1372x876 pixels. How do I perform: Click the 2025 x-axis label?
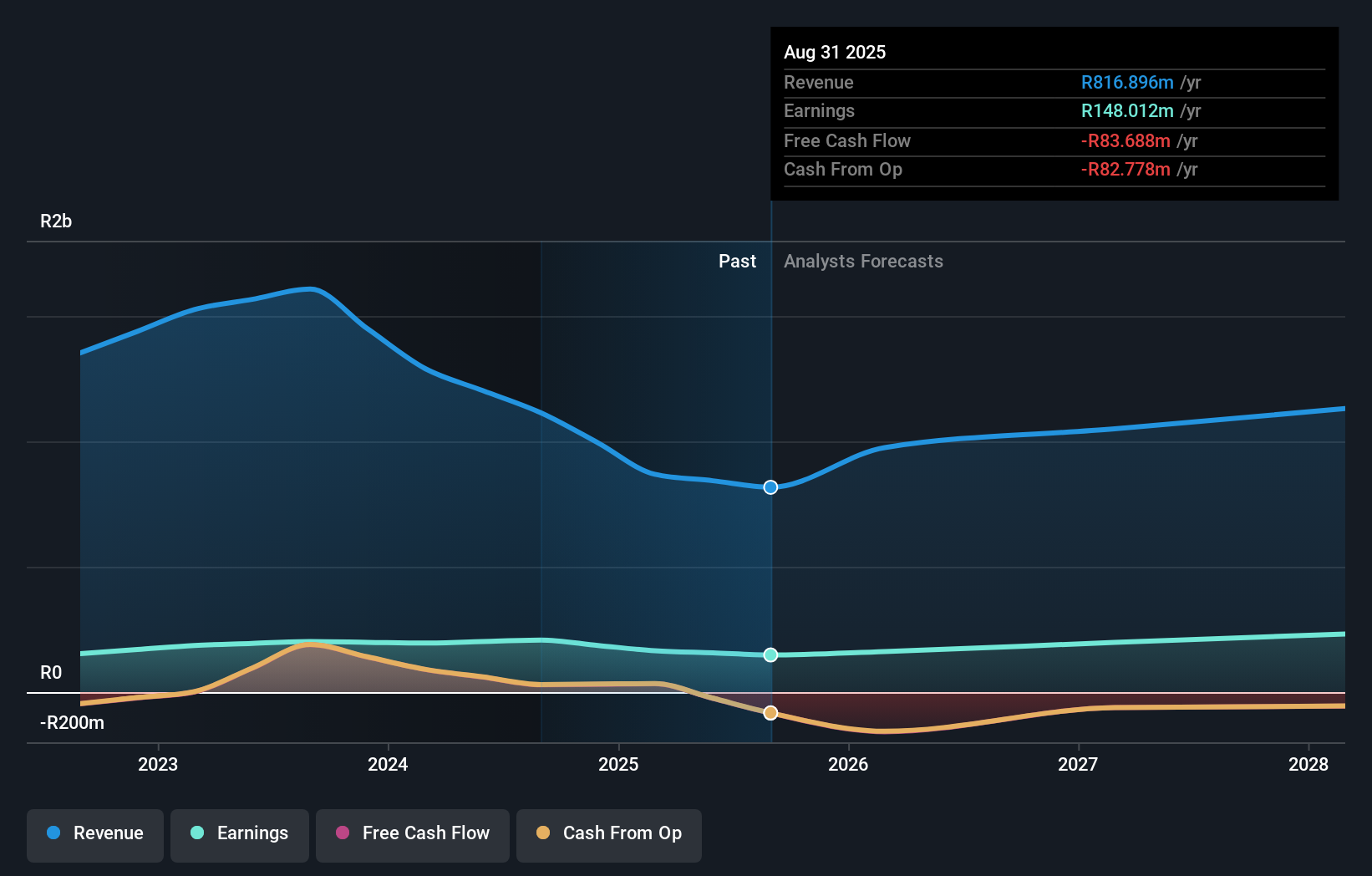[618, 764]
